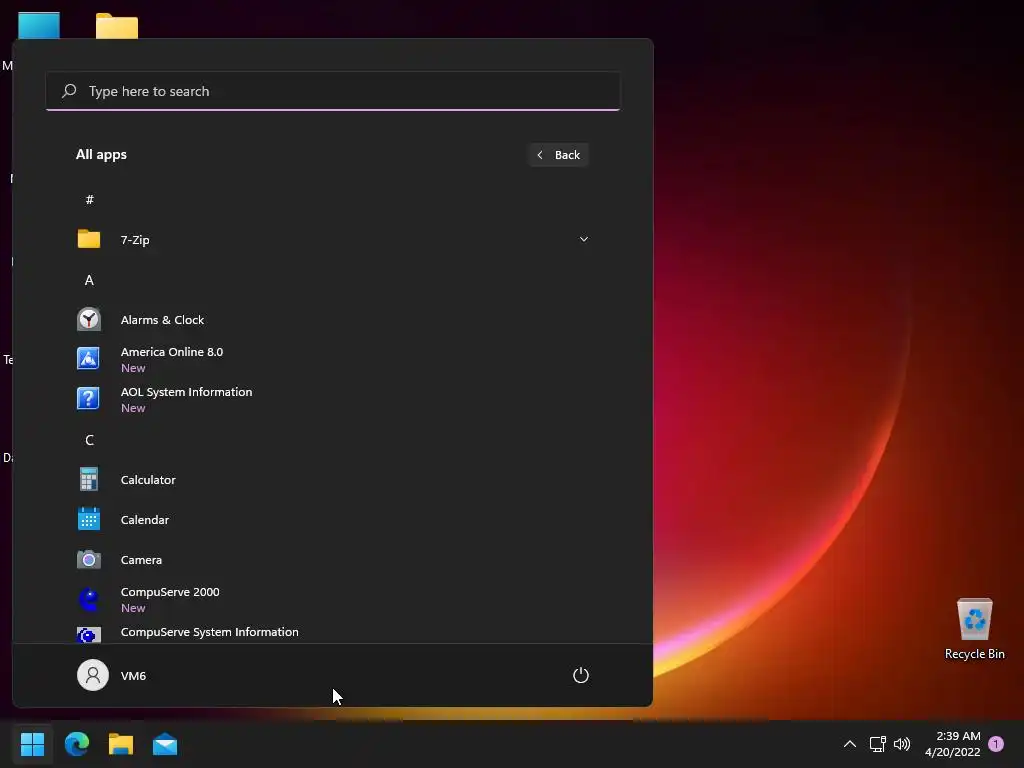Select the 'Alarms & Clock' label

(162, 320)
